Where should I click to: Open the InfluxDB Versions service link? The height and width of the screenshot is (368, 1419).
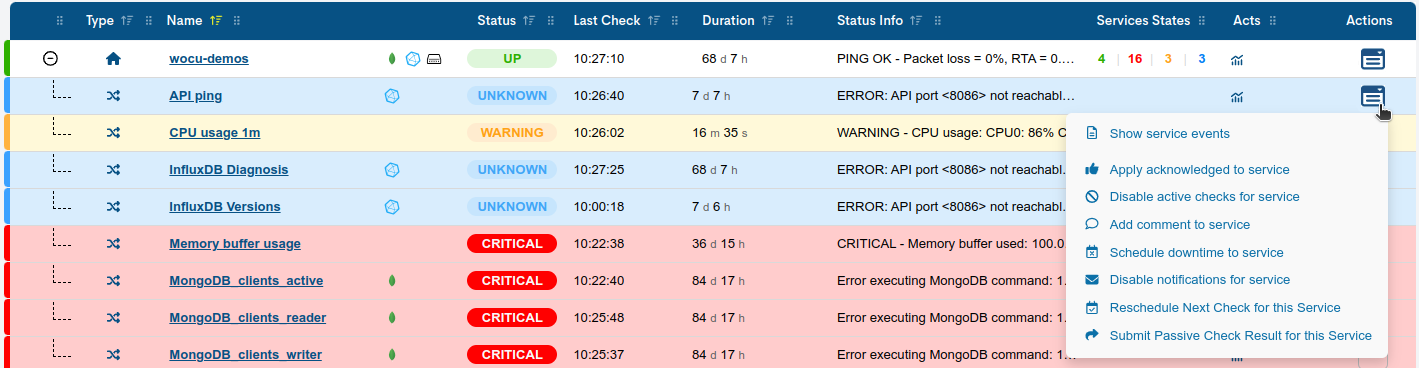[225, 207]
